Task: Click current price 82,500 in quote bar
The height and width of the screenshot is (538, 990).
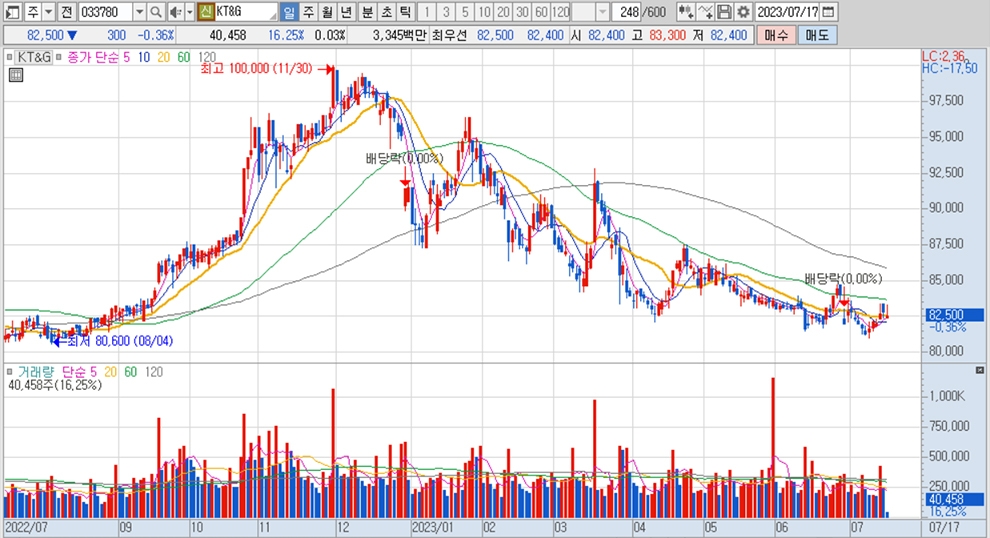Action: (x=45, y=35)
